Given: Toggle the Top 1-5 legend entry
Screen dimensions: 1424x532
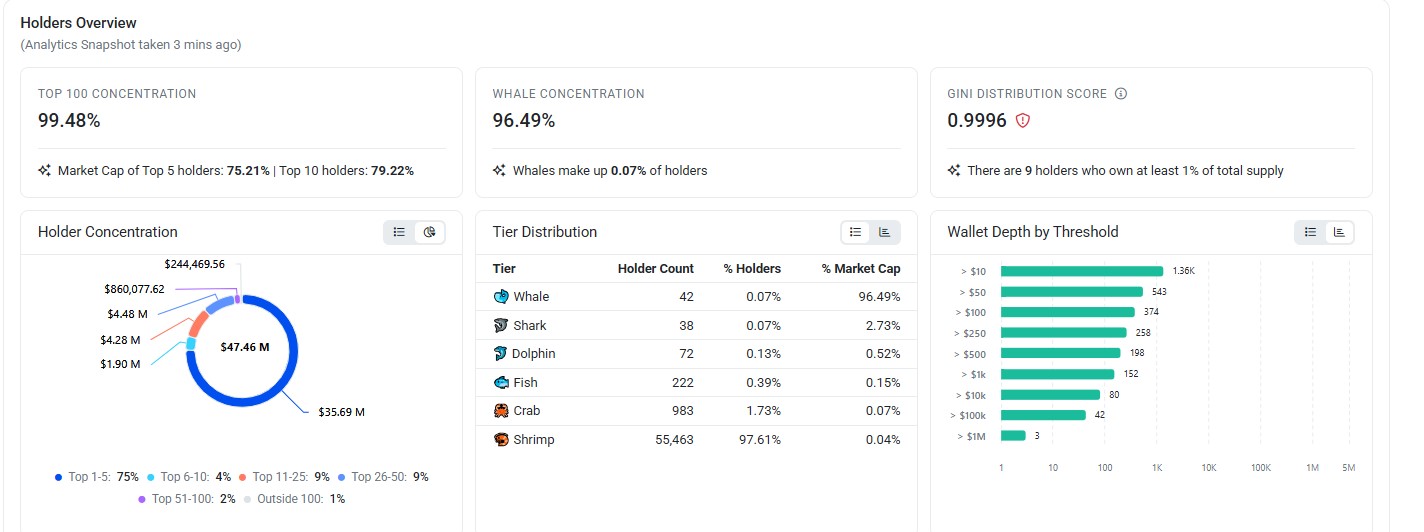Looking at the screenshot, I should click(97, 477).
